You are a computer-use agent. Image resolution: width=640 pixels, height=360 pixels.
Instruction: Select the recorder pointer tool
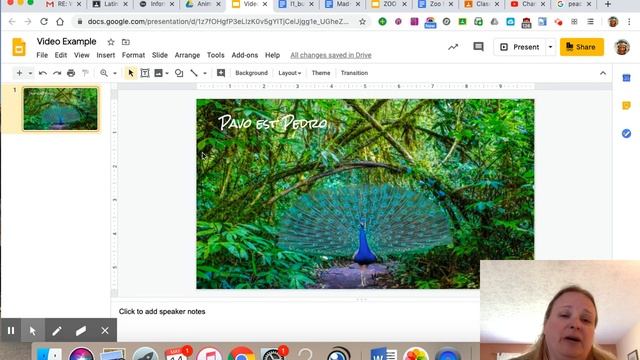coord(33,330)
